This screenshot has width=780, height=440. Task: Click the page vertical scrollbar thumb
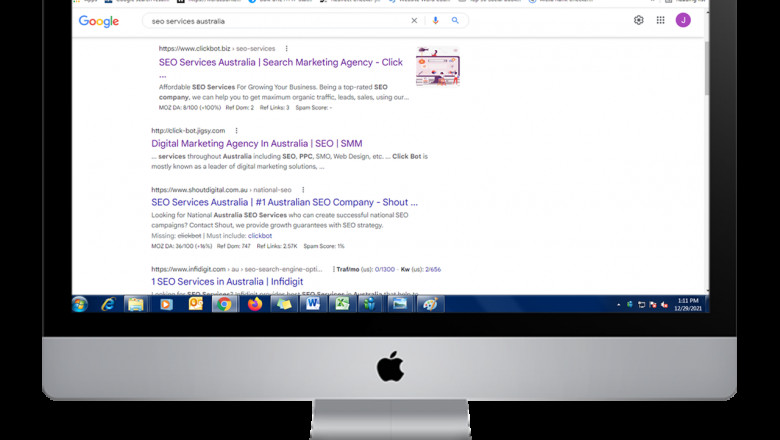707,68
